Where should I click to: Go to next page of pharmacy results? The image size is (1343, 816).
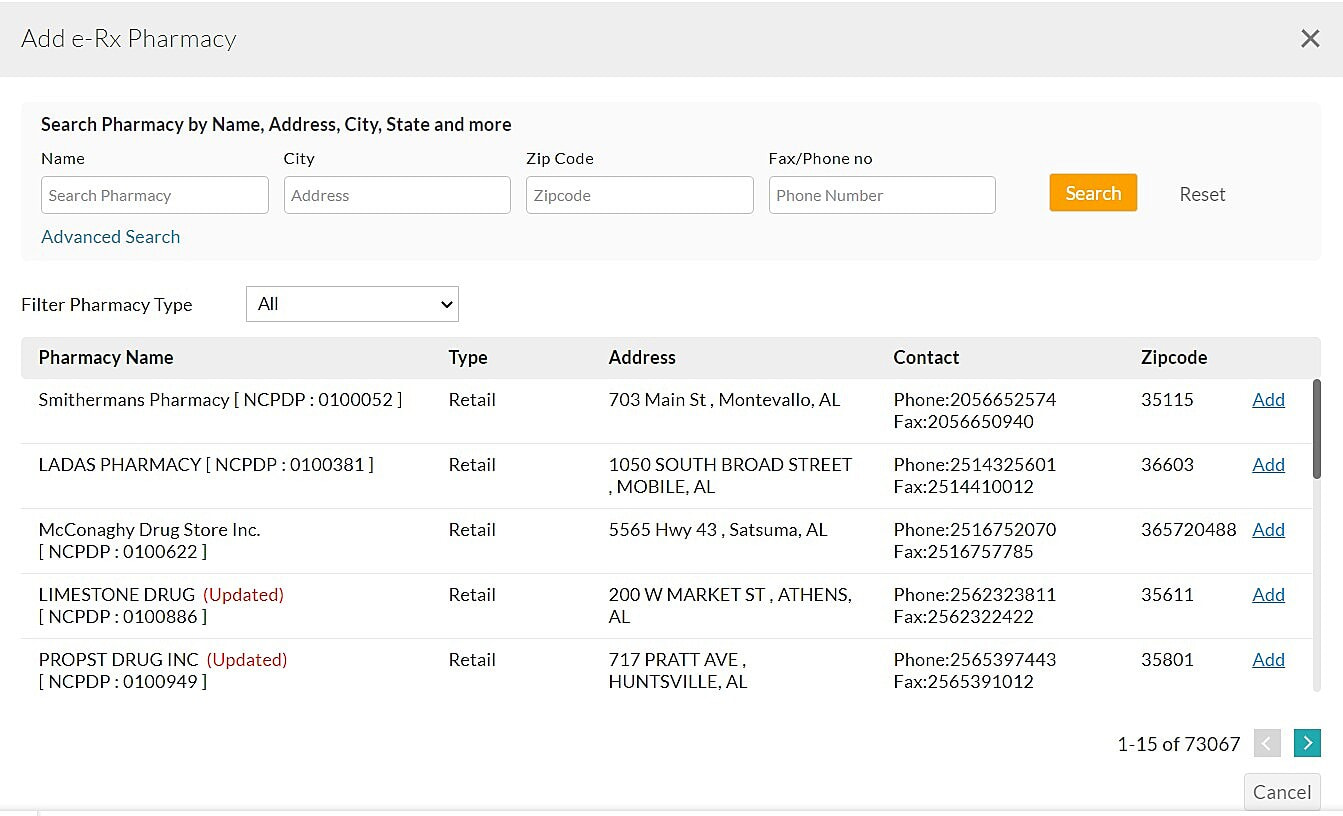click(x=1306, y=743)
